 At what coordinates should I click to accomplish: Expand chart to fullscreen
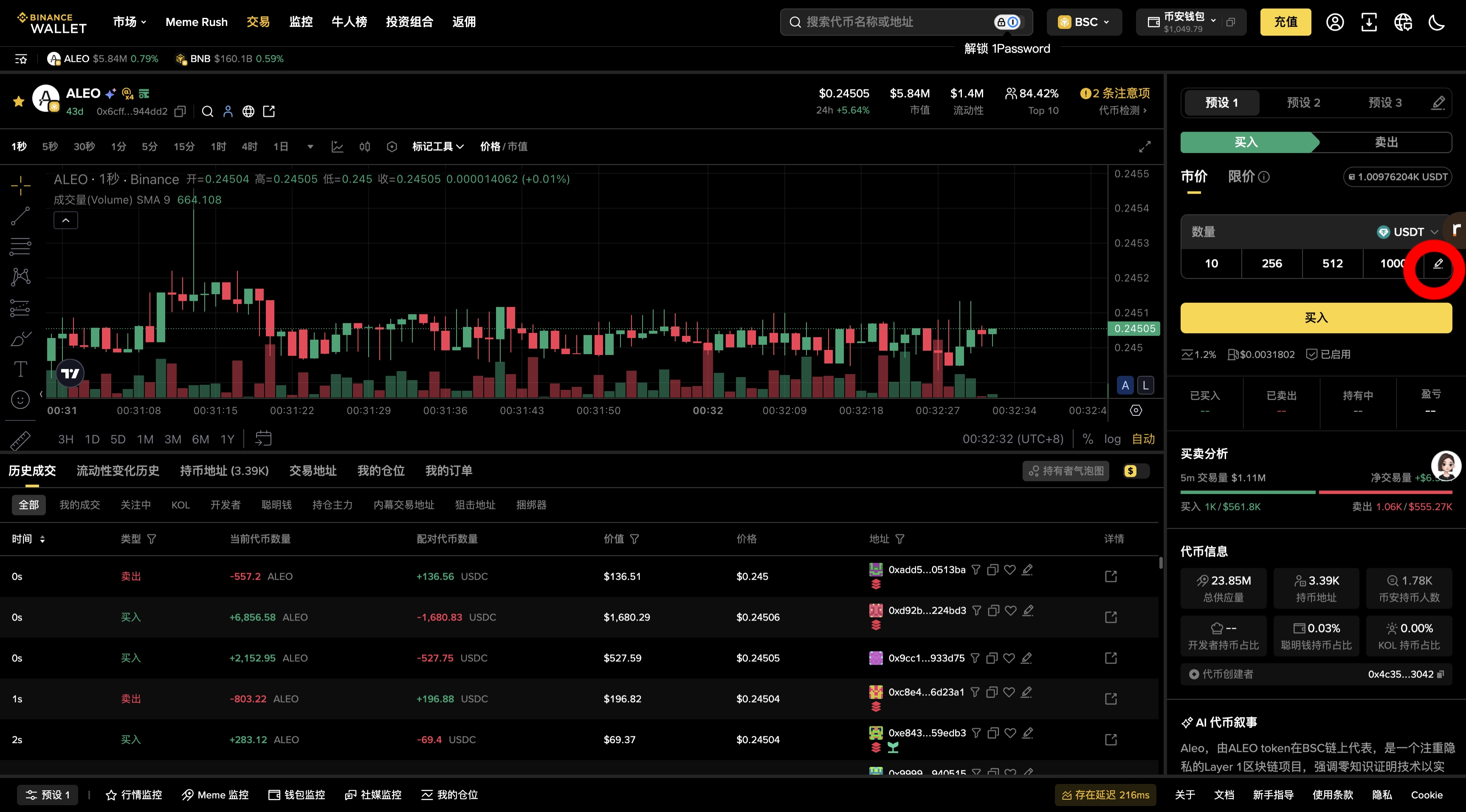[x=1145, y=147]
